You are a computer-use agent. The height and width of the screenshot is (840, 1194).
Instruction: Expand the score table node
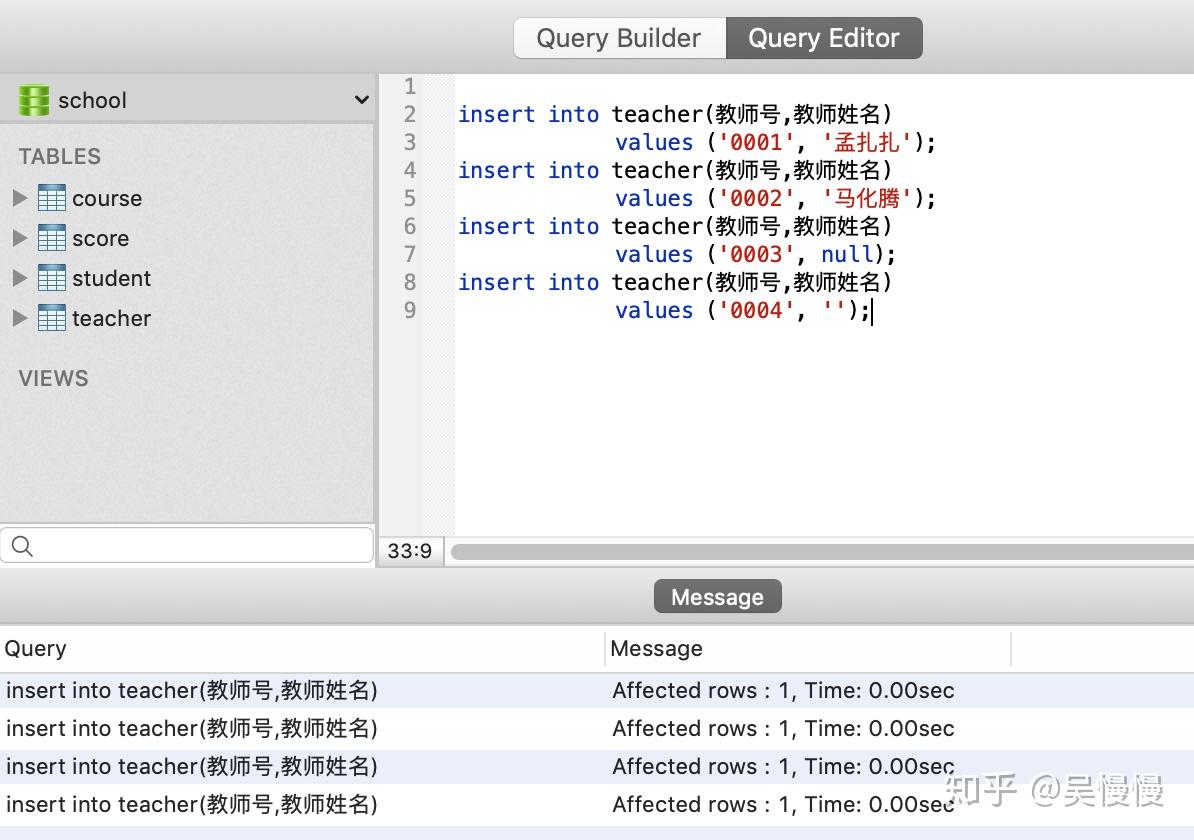point(20,238)
